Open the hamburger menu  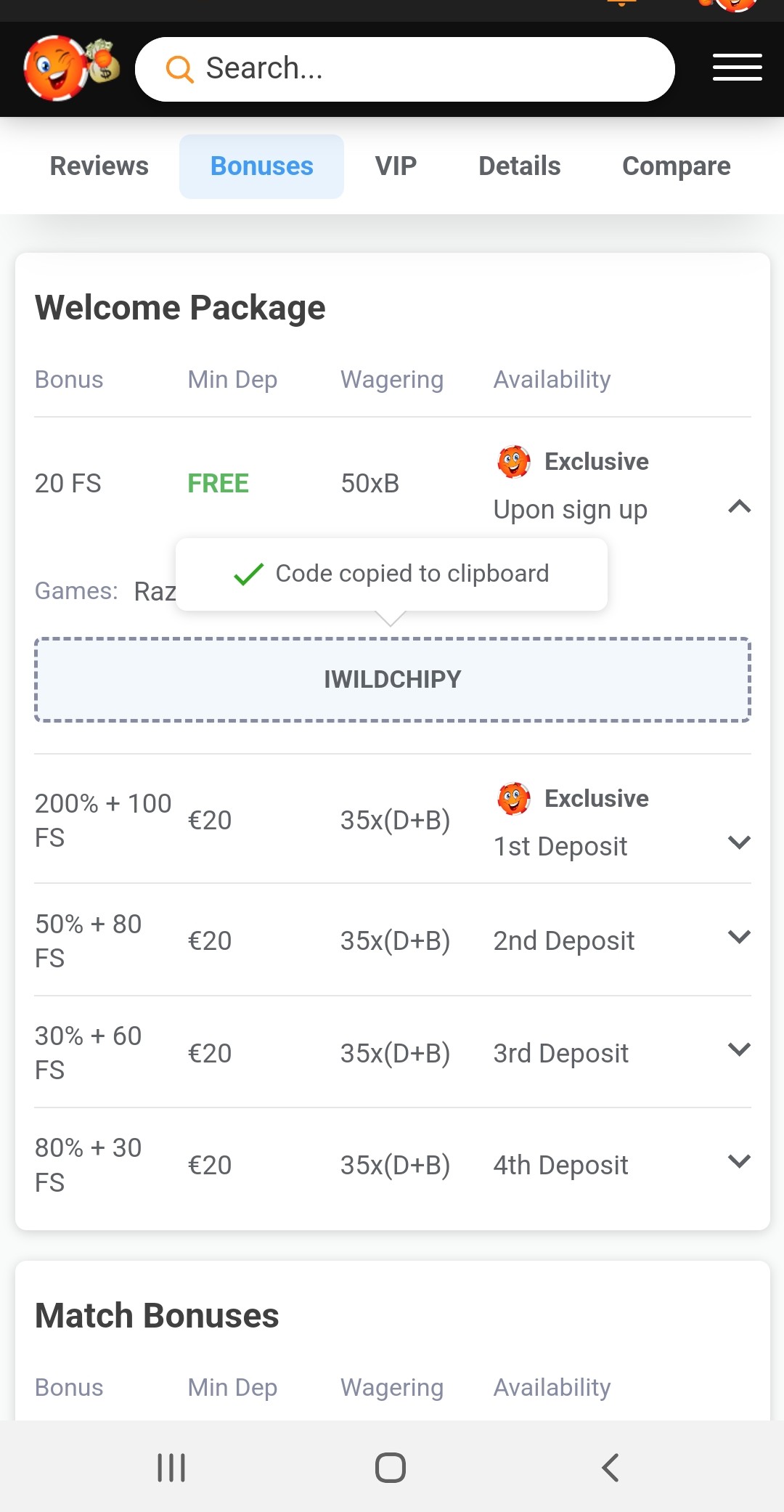[x=737, y=68]
